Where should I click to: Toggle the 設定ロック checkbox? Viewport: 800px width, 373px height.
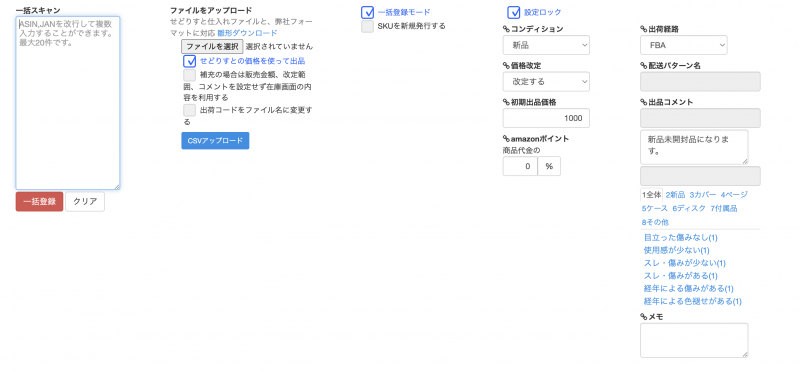[x=514, y=12]
